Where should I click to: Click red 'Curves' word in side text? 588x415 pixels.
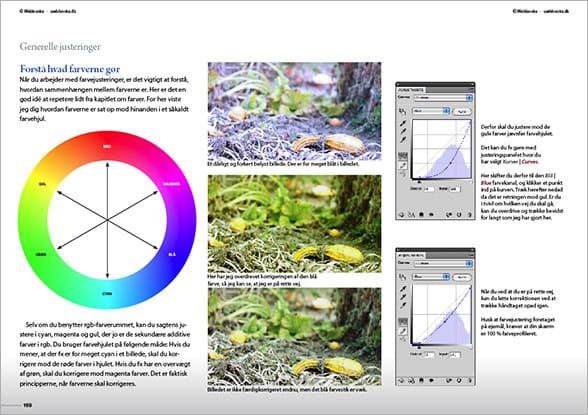coord(530,162)
